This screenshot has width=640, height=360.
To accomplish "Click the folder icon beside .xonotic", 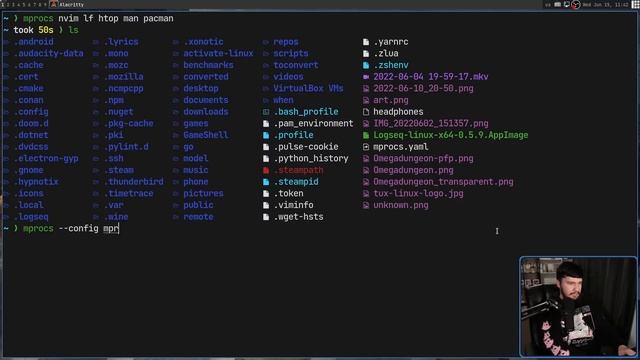I will (x=176, y=42).
